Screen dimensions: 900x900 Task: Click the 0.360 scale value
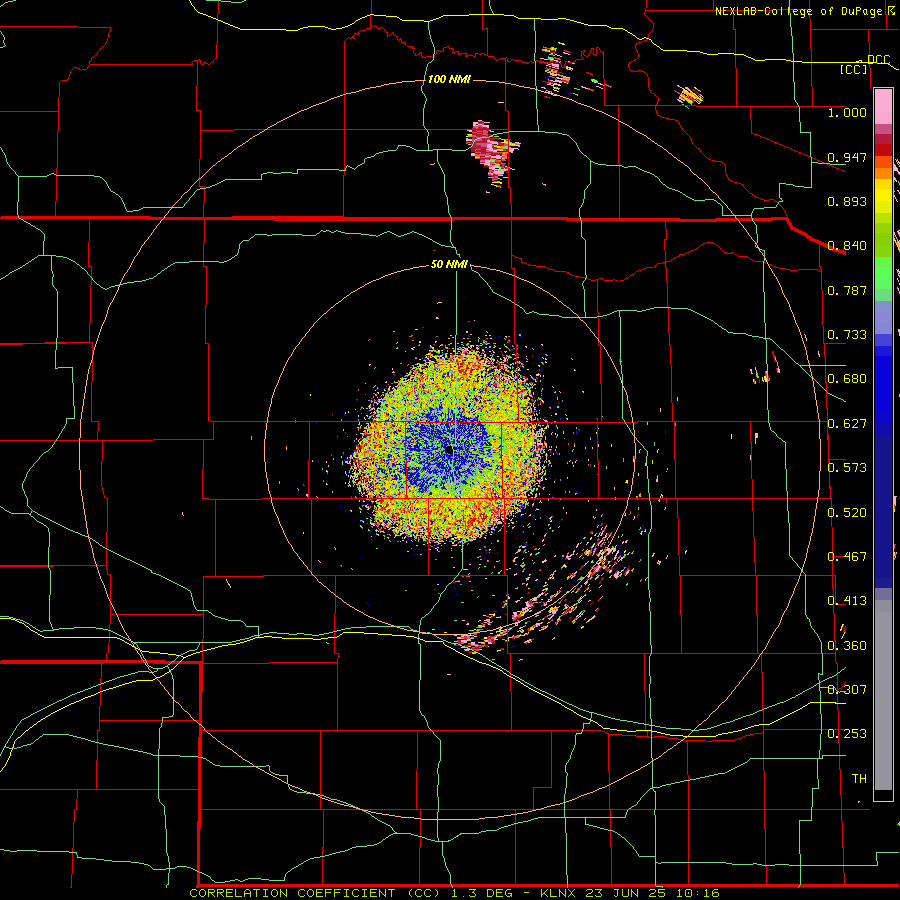(x=847, y=646)
